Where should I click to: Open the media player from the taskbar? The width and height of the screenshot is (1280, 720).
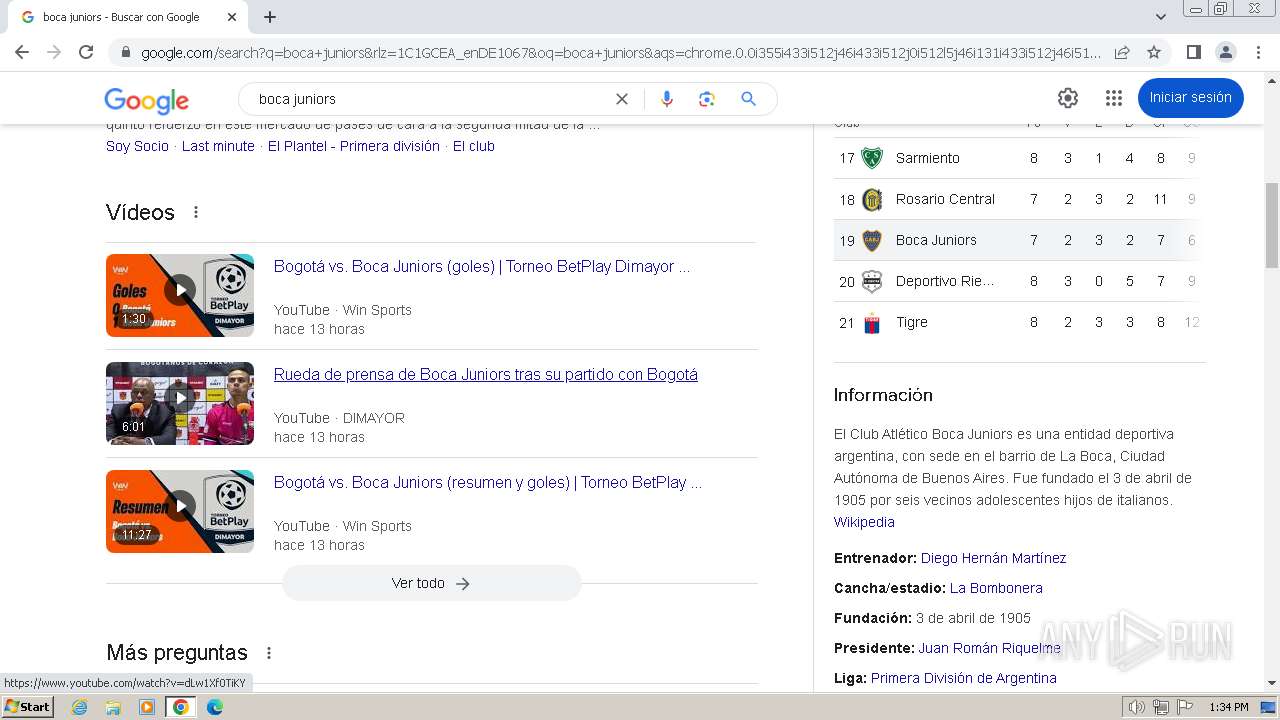[147, 707]
